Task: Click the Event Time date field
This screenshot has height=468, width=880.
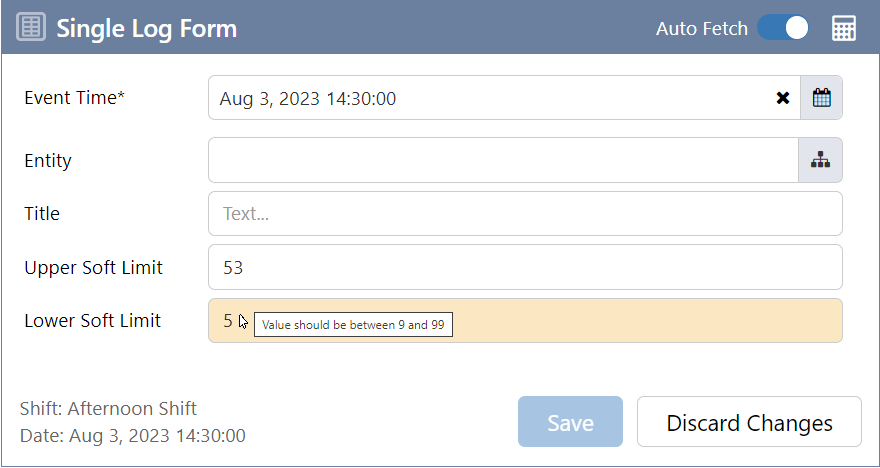Action: (x=490, y=98)
